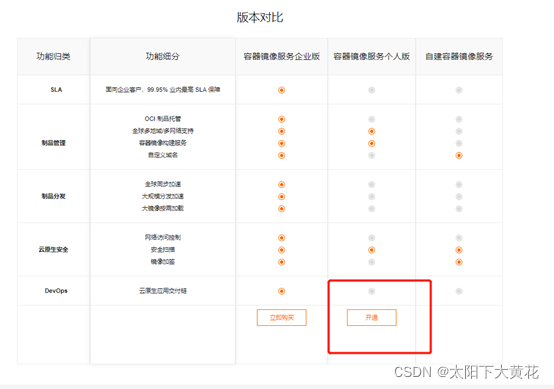
Task: Click the 全球同步加速 feature text
Action: click(163, 184)
